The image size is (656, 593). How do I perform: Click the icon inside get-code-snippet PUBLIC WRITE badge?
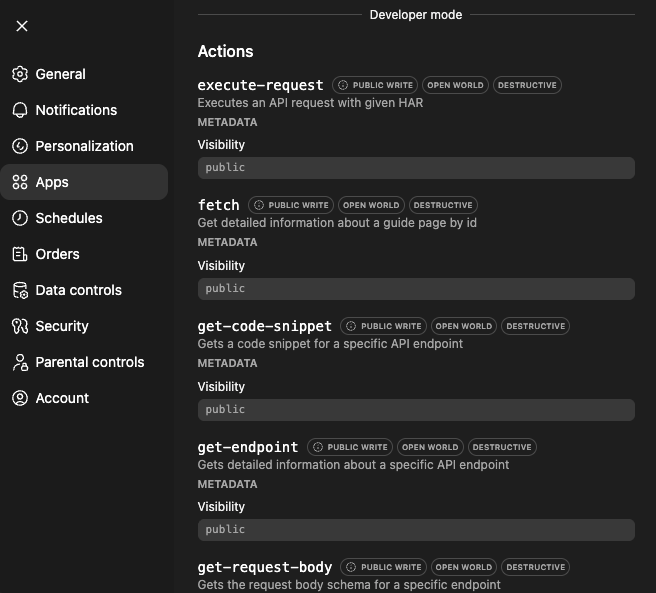351,326
